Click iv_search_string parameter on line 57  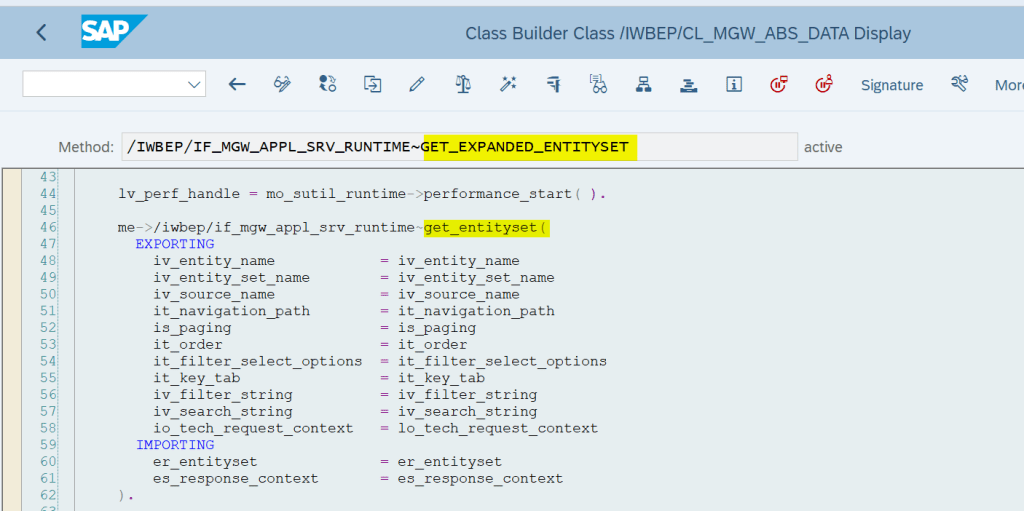click(223, 412)
